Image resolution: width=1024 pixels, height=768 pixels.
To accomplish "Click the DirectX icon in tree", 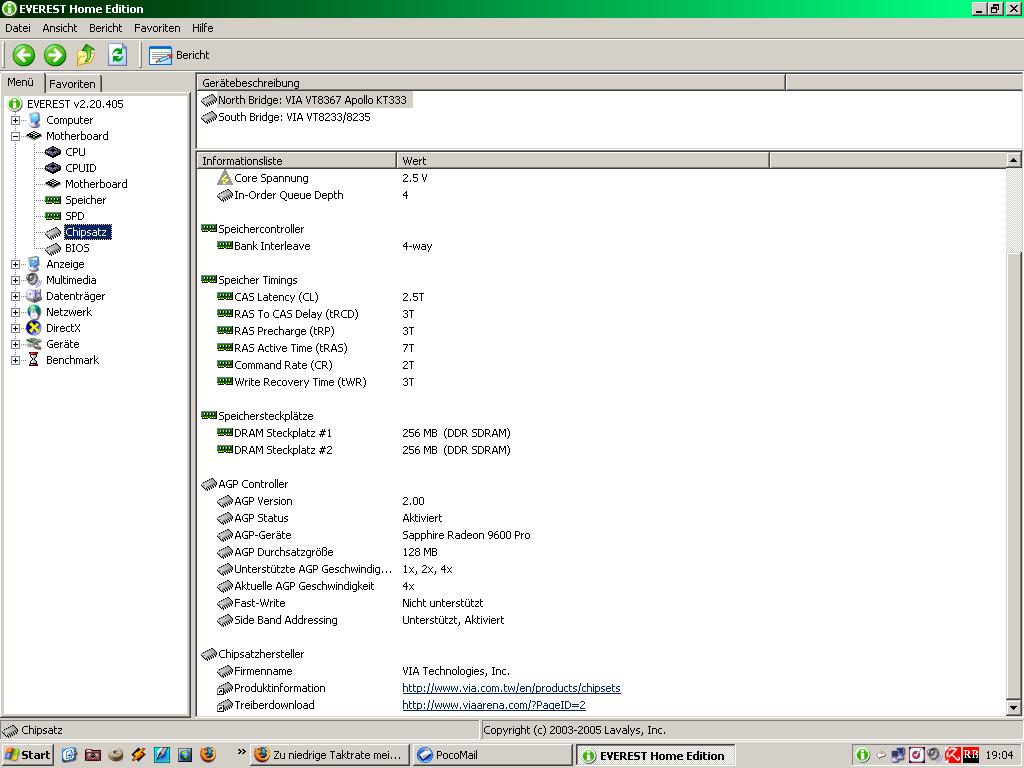I will pos(34,328).
